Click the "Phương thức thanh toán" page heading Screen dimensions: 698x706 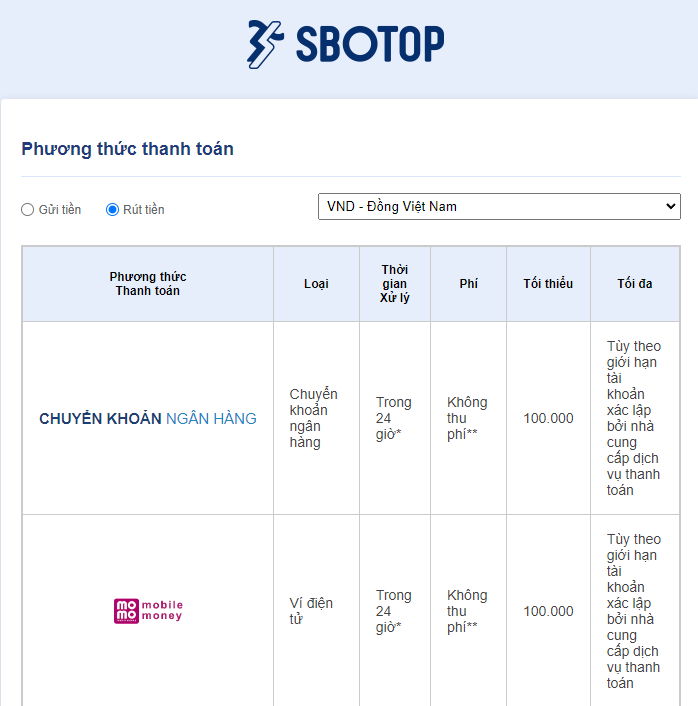[x=128, y=149]
